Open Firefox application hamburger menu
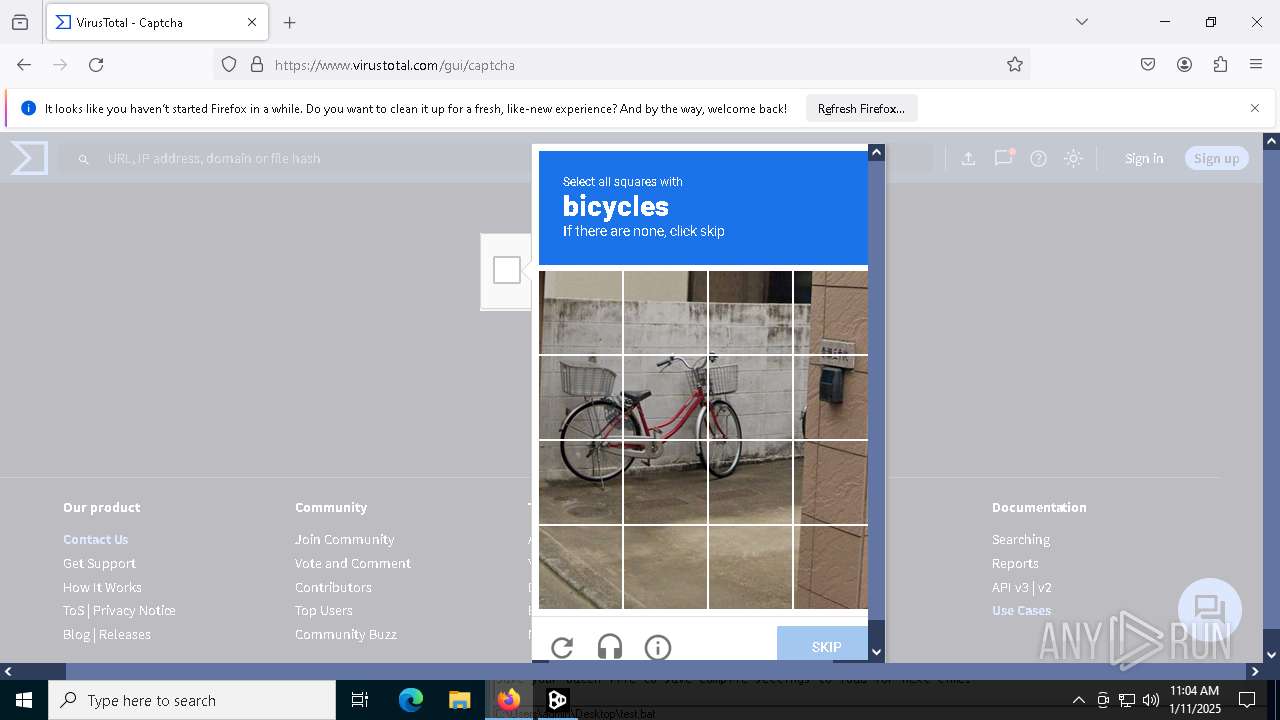The width and height of the screenshot is (1280, 720). pyautogui.click(x=1256, y=65)
